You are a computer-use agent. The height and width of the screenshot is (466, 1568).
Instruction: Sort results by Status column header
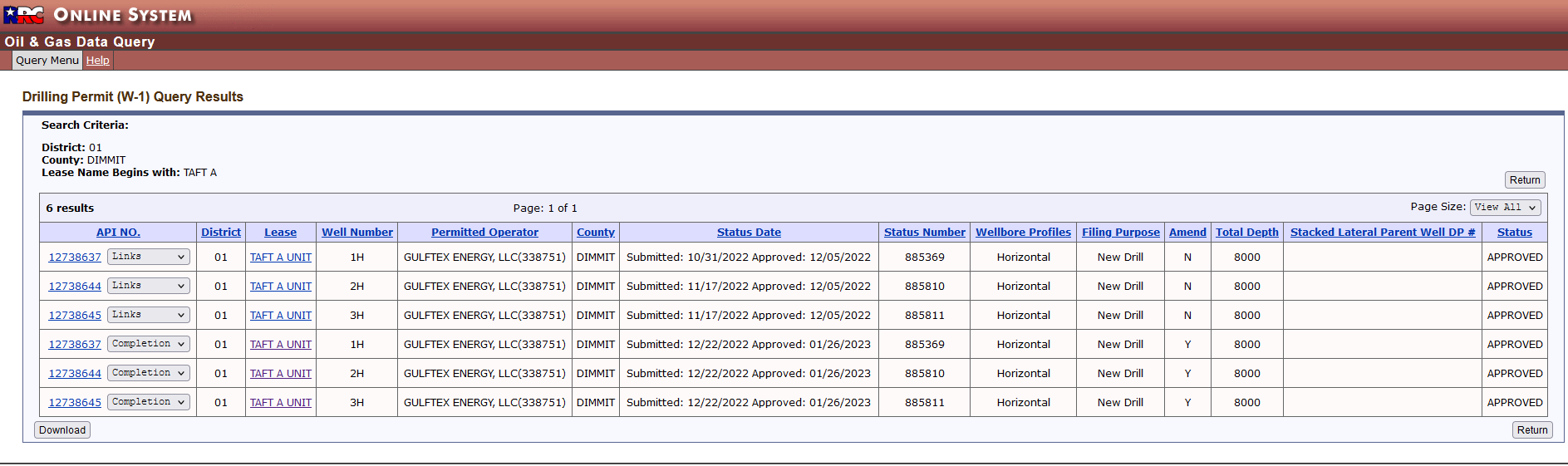tap(1514, 233)
